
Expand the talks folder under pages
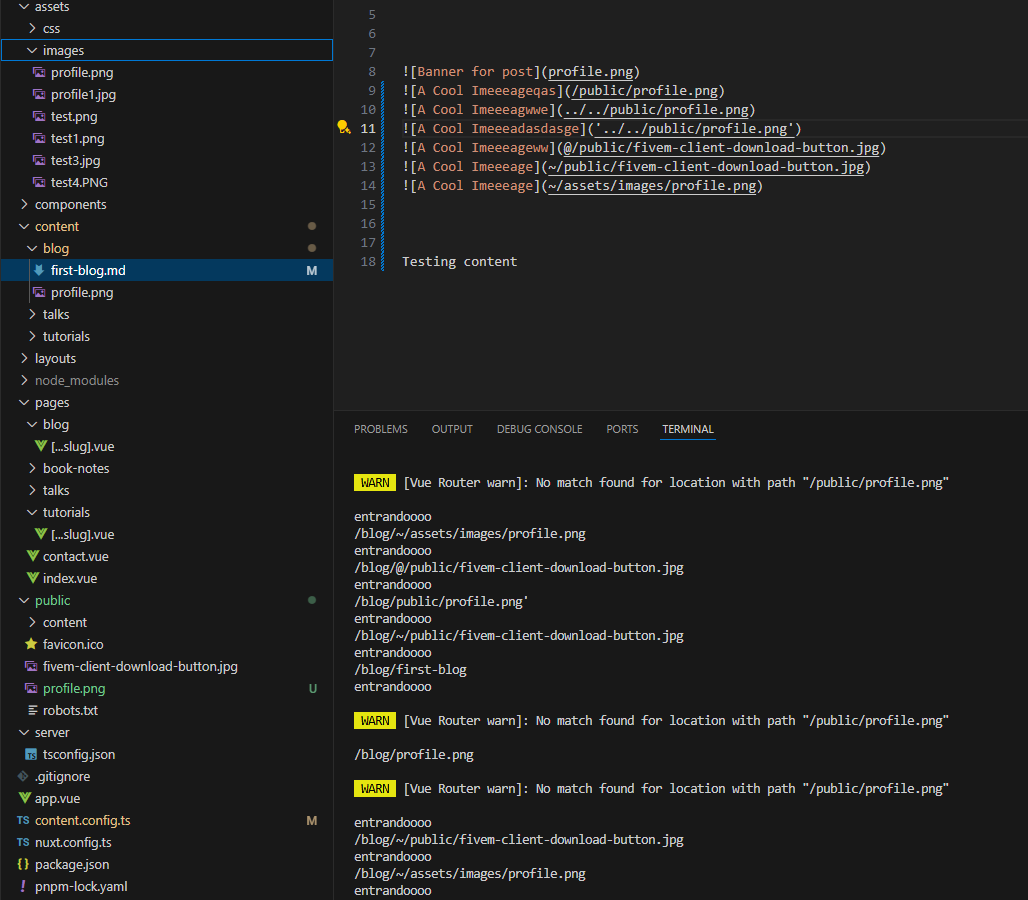pos(32,490)
